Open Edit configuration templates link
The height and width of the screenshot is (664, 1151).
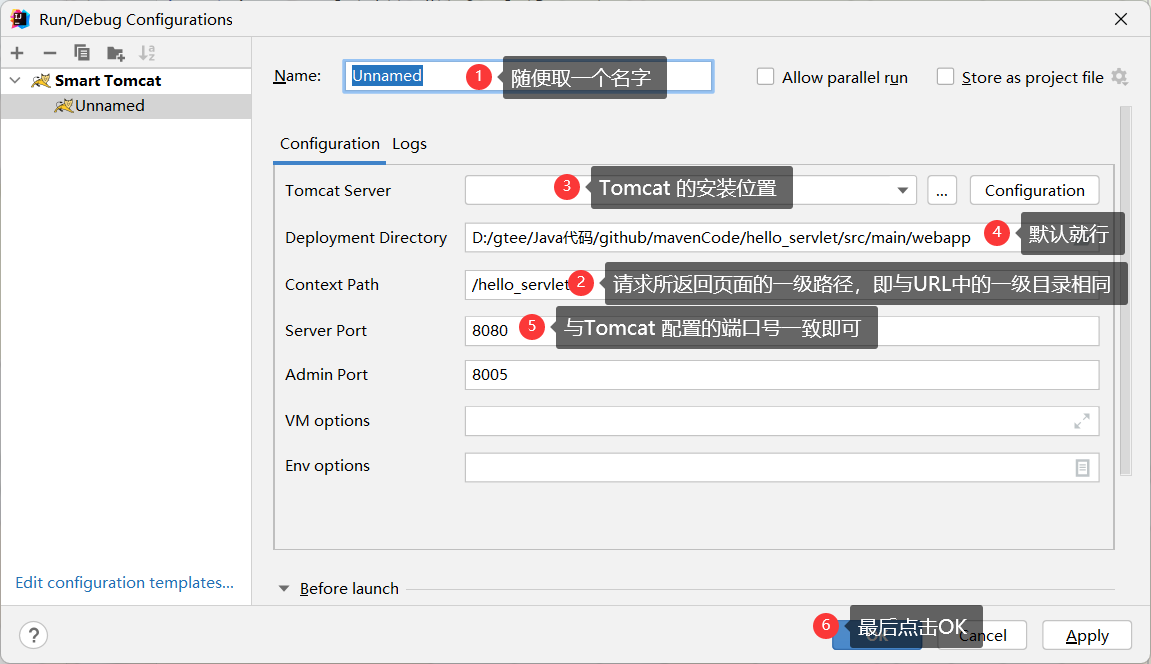[x=125, y=583]
